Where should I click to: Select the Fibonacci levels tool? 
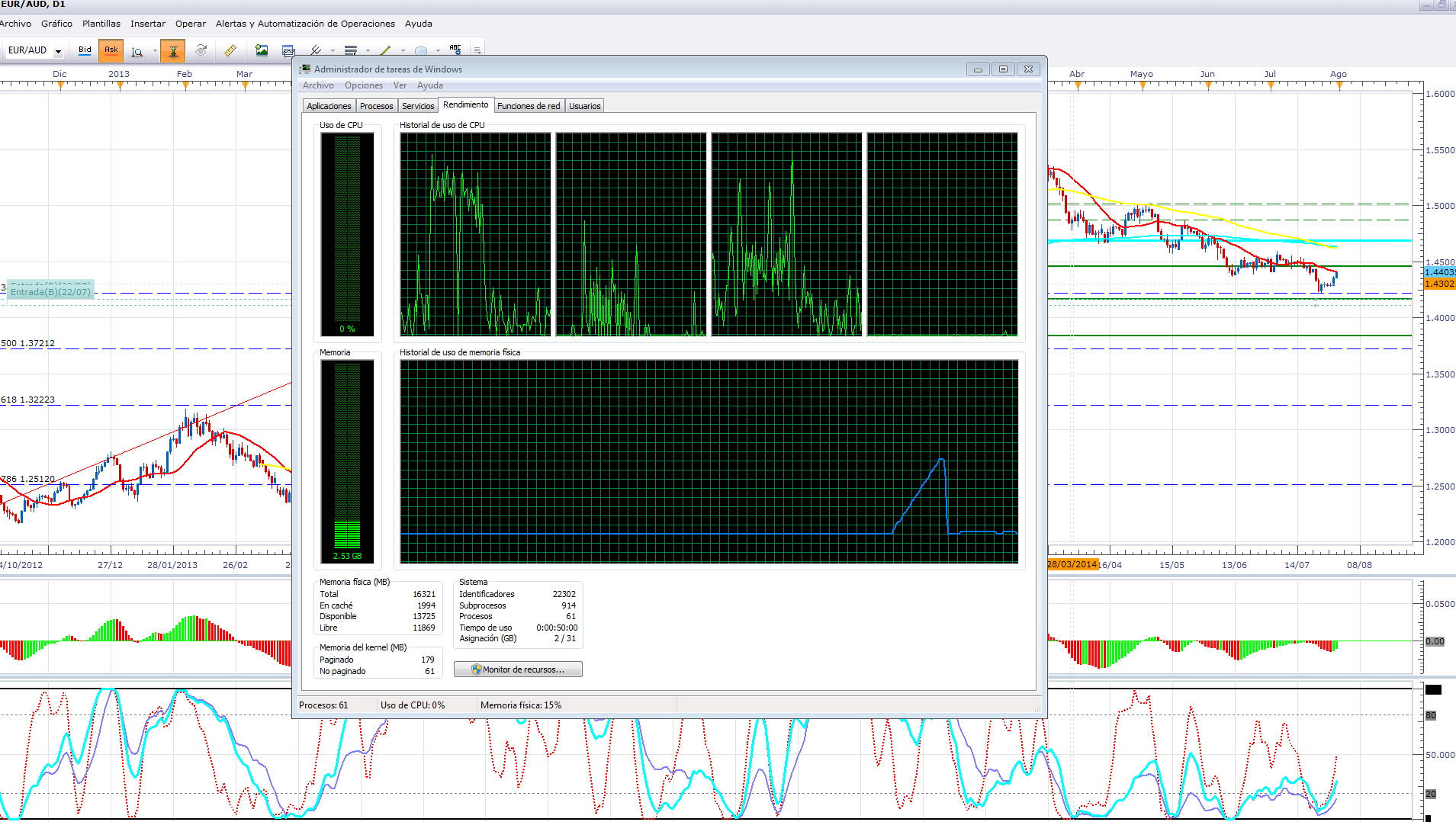(351, 51)
